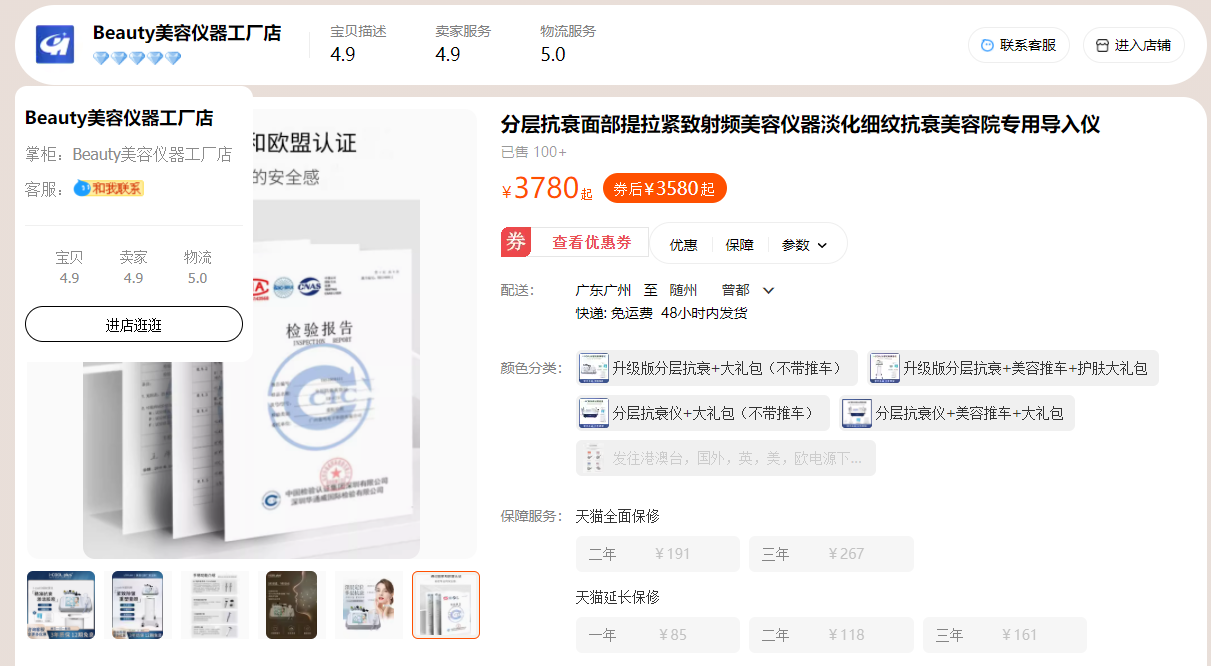This screenshot has height=666, width=1211.
Task: Select 分层抗衰仪+美容推车+大礼包
Action: pos(957,413)
